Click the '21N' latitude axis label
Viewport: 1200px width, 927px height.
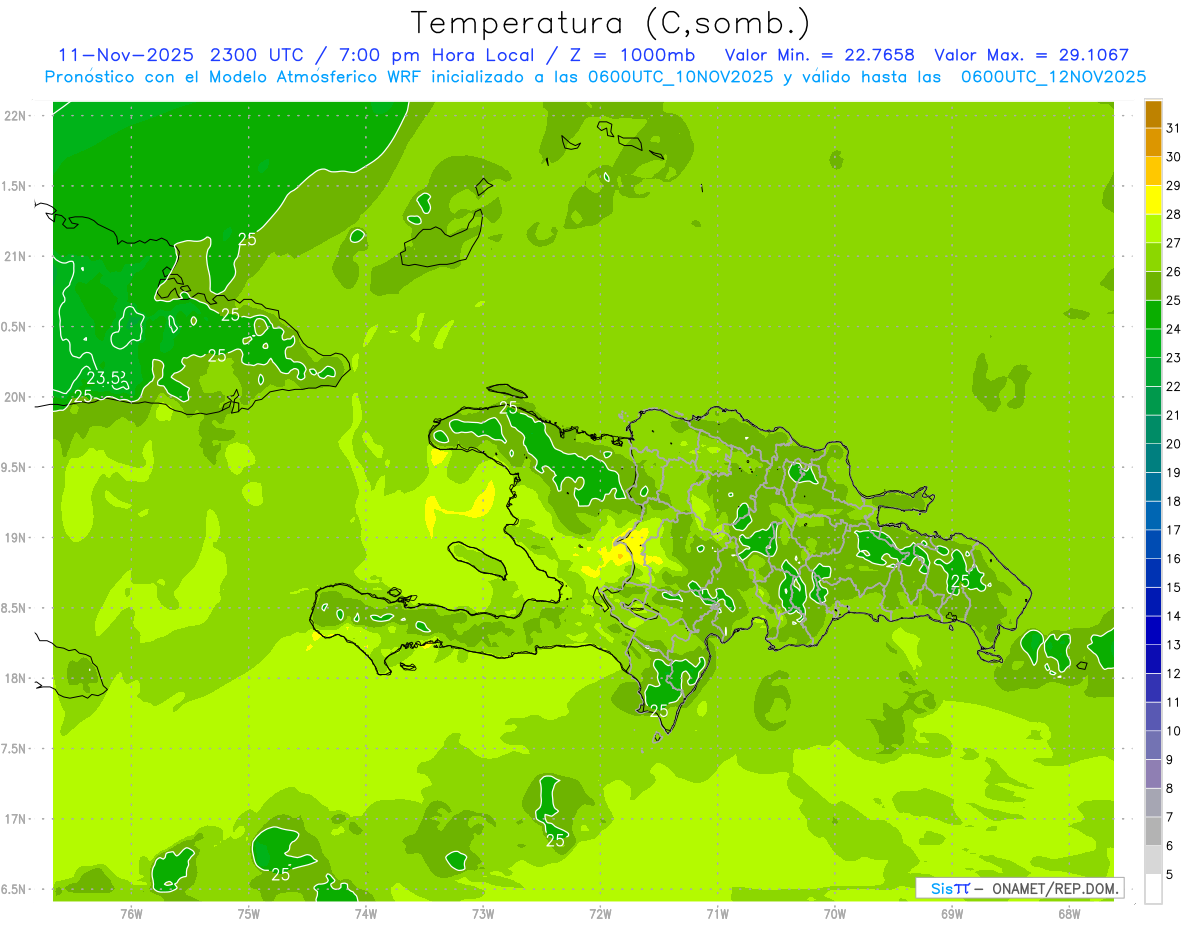[16, 257]
